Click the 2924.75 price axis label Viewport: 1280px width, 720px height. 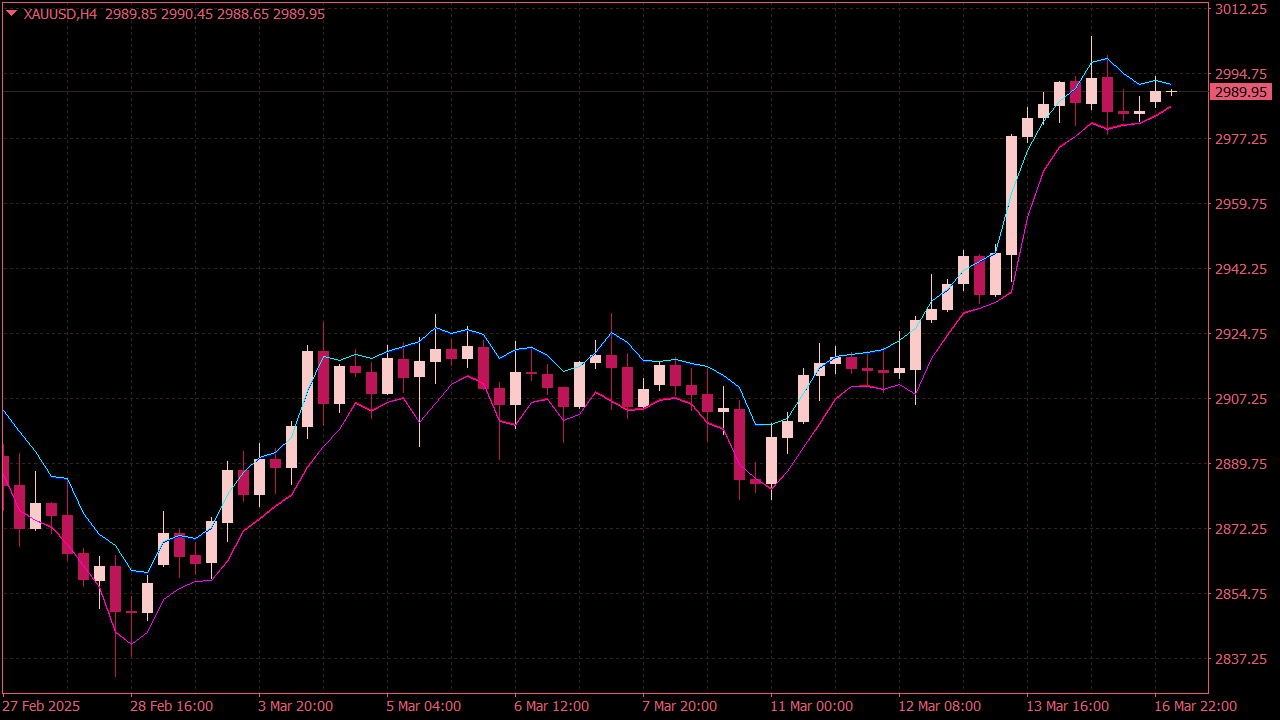[1241, 334]
